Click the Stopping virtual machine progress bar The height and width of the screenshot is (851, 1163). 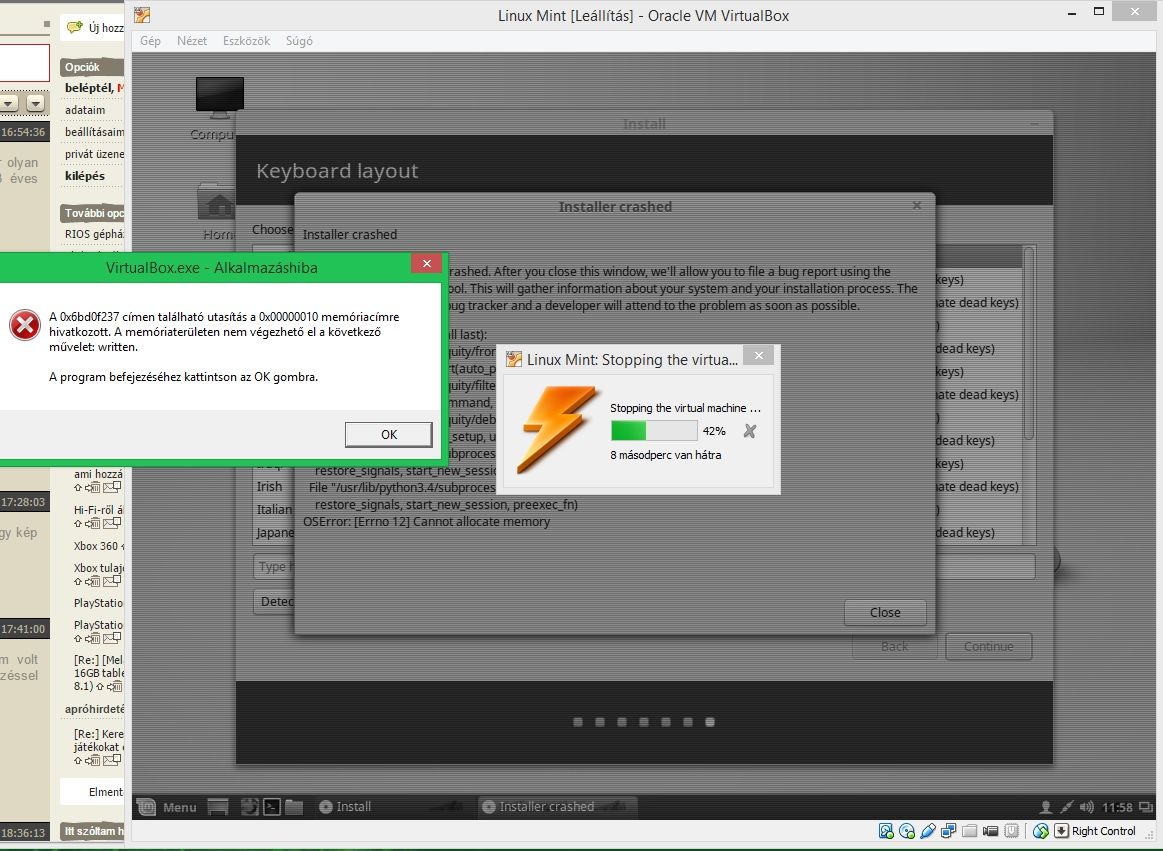653,430
